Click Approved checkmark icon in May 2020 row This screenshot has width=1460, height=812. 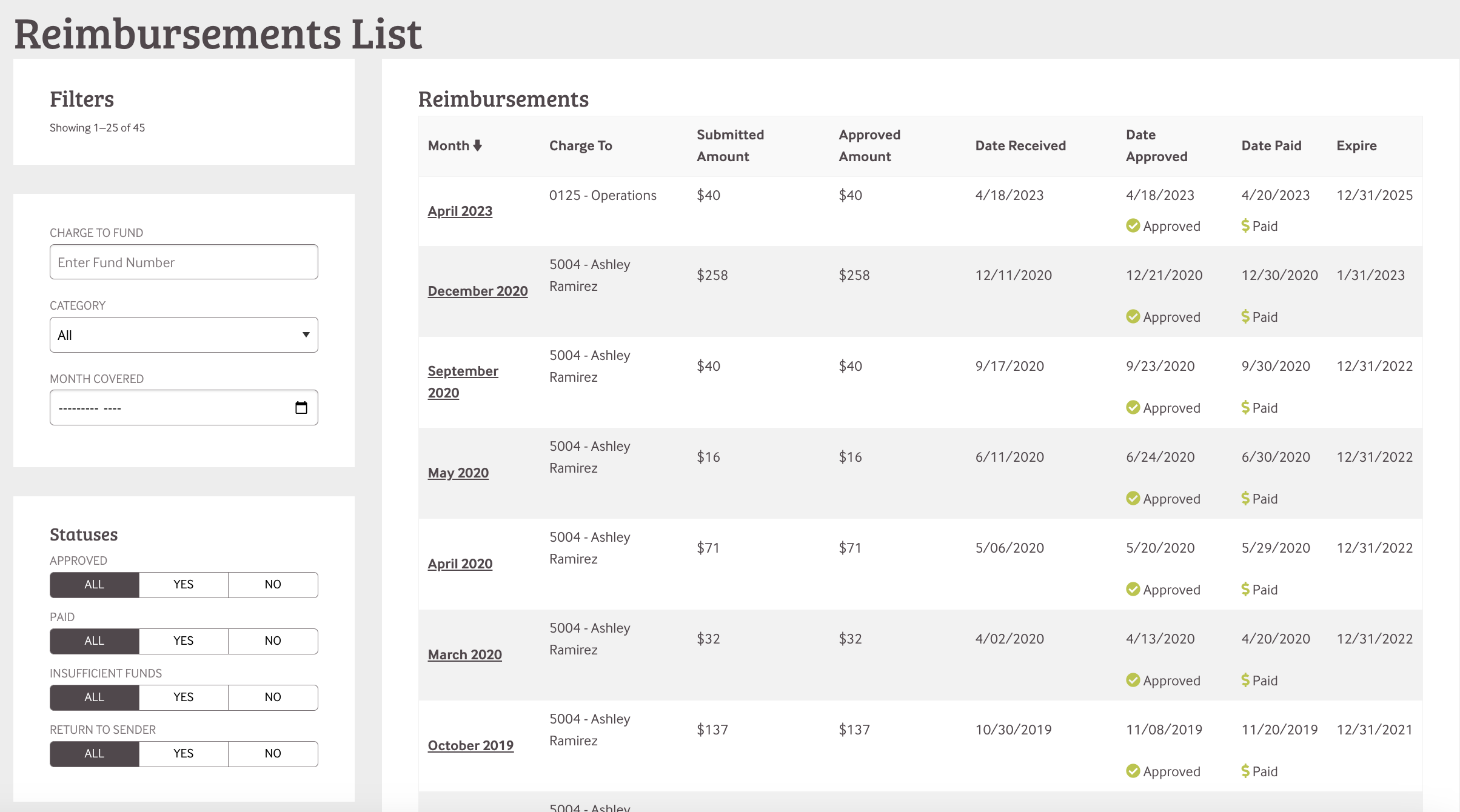(x=1133, y=499)
